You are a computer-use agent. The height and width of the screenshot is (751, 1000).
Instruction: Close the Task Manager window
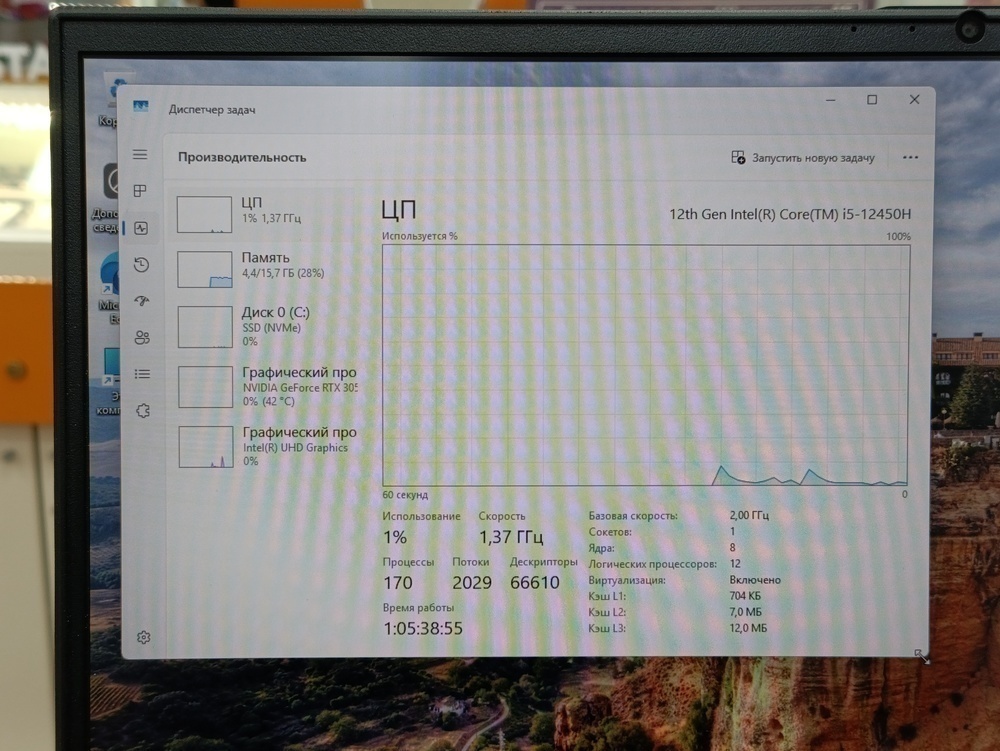914,99
